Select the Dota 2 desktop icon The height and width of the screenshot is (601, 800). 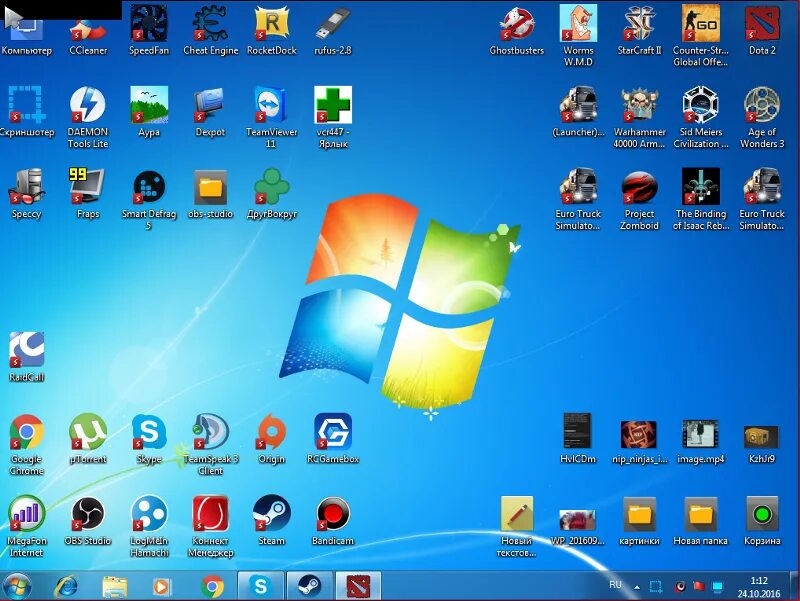click(762, 30)
